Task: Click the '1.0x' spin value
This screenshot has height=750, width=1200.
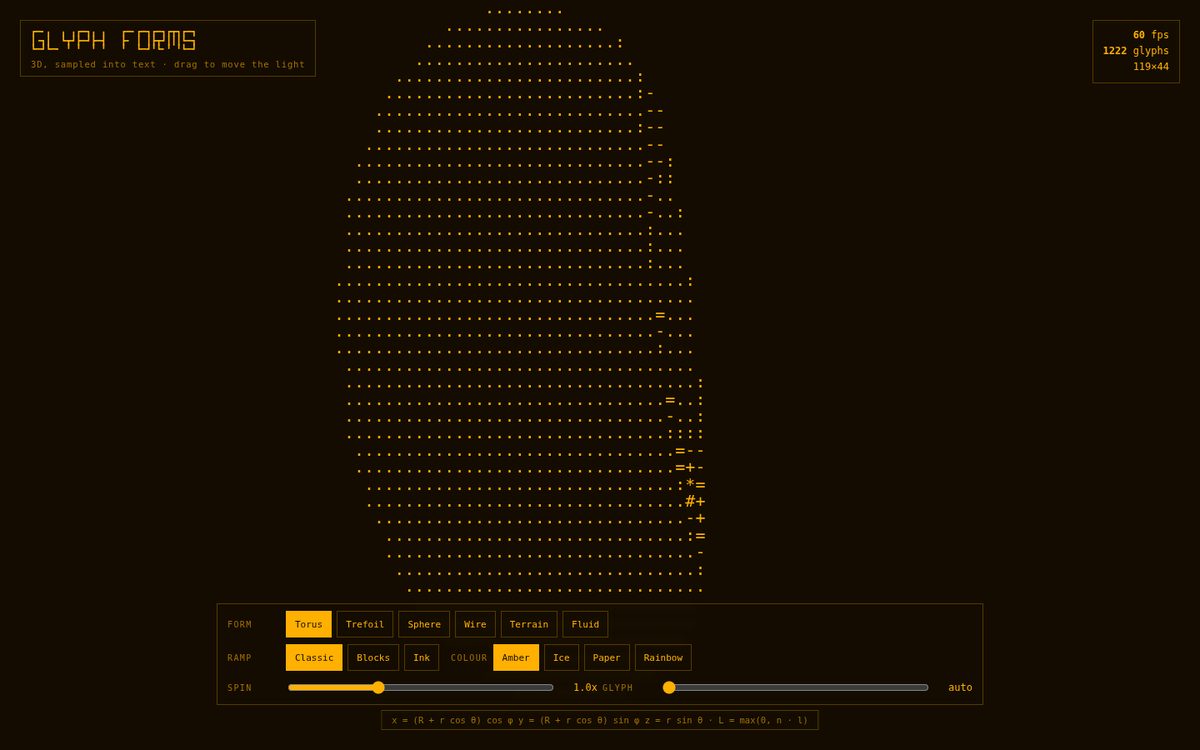Action: [585, 687]
